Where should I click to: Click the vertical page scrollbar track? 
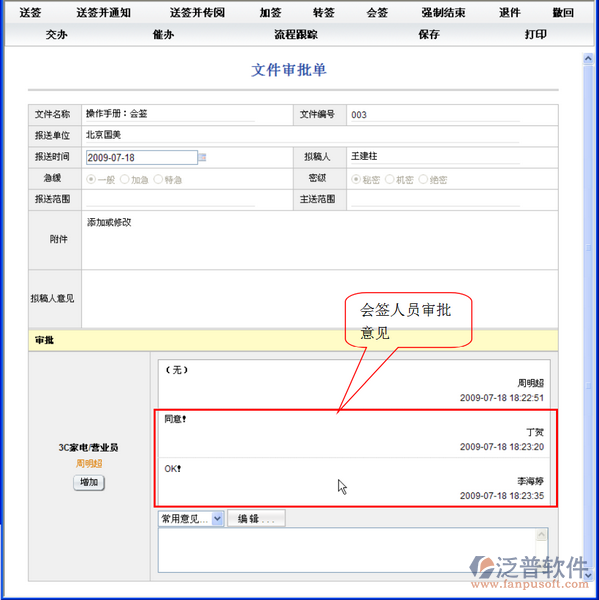coord(588,316)
